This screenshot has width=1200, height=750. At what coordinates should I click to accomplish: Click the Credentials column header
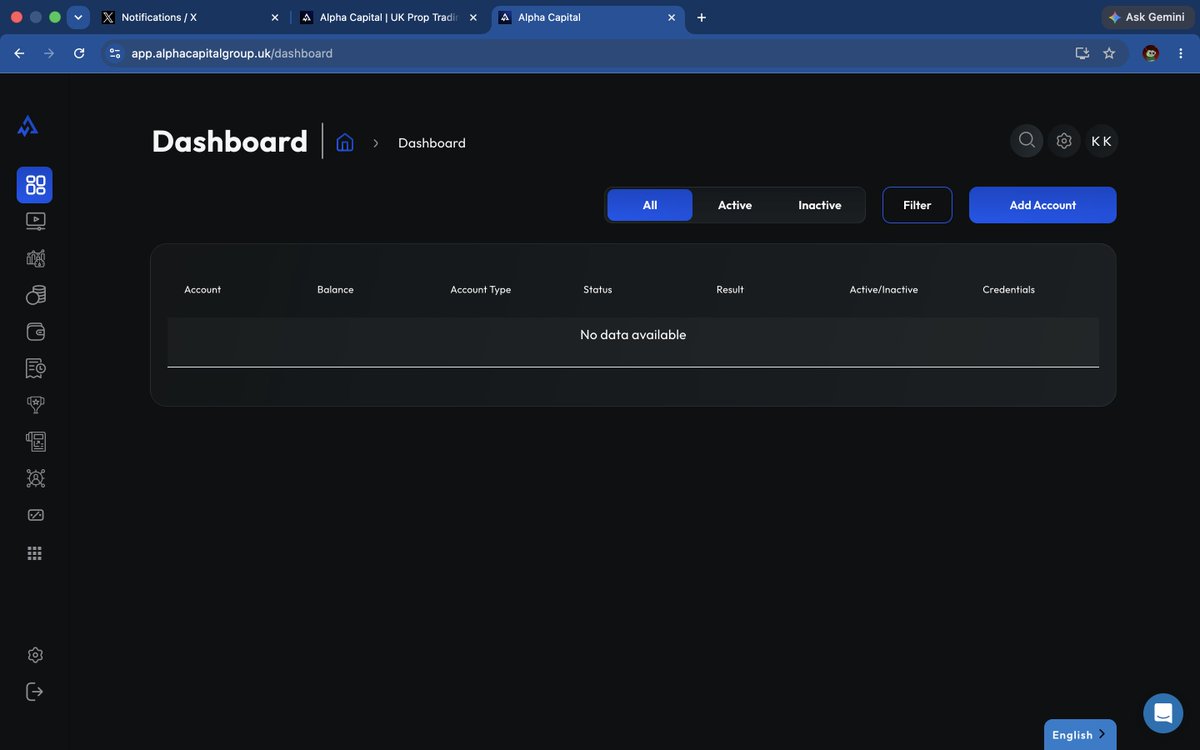(x=1009, y=290)
